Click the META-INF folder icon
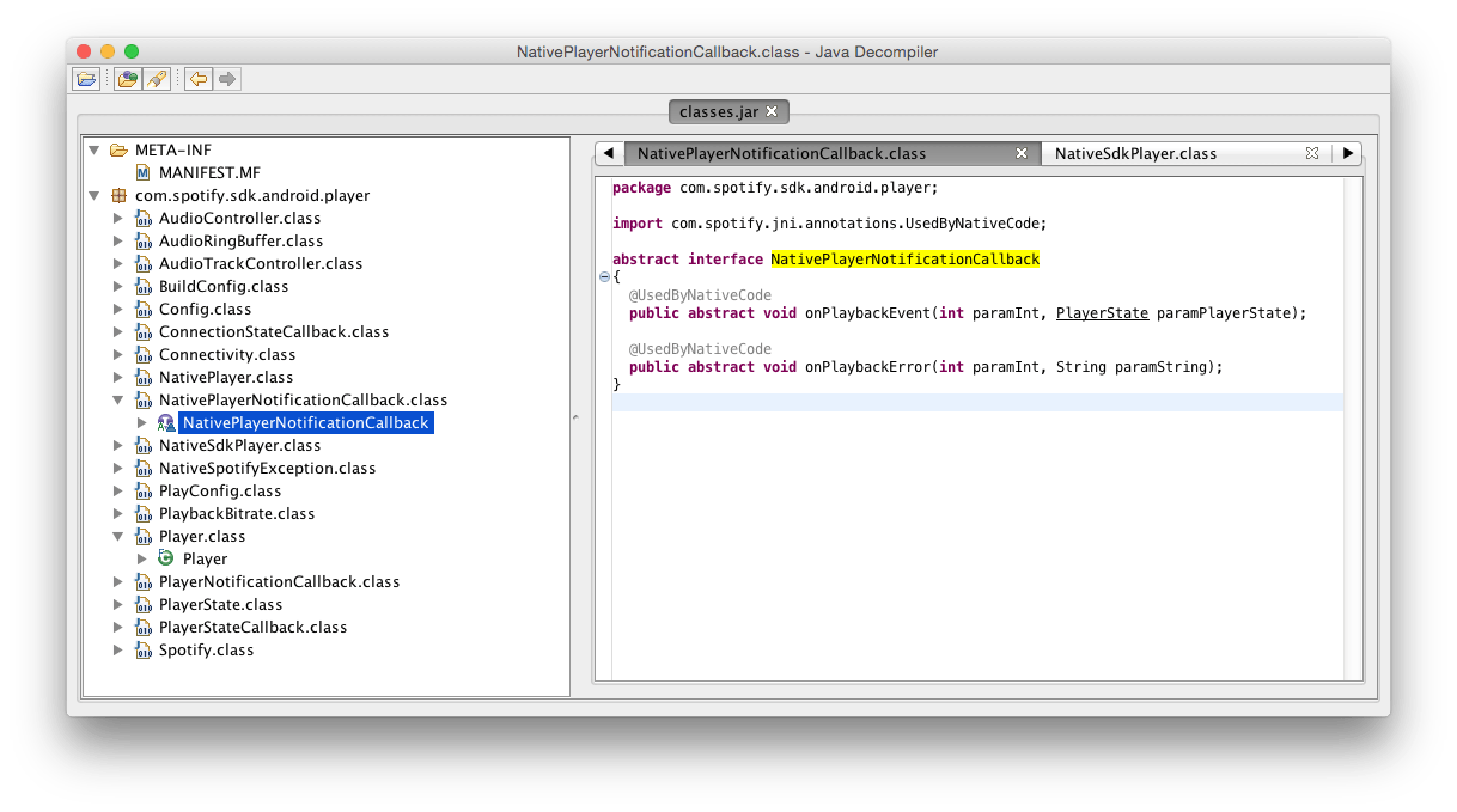 118,150
